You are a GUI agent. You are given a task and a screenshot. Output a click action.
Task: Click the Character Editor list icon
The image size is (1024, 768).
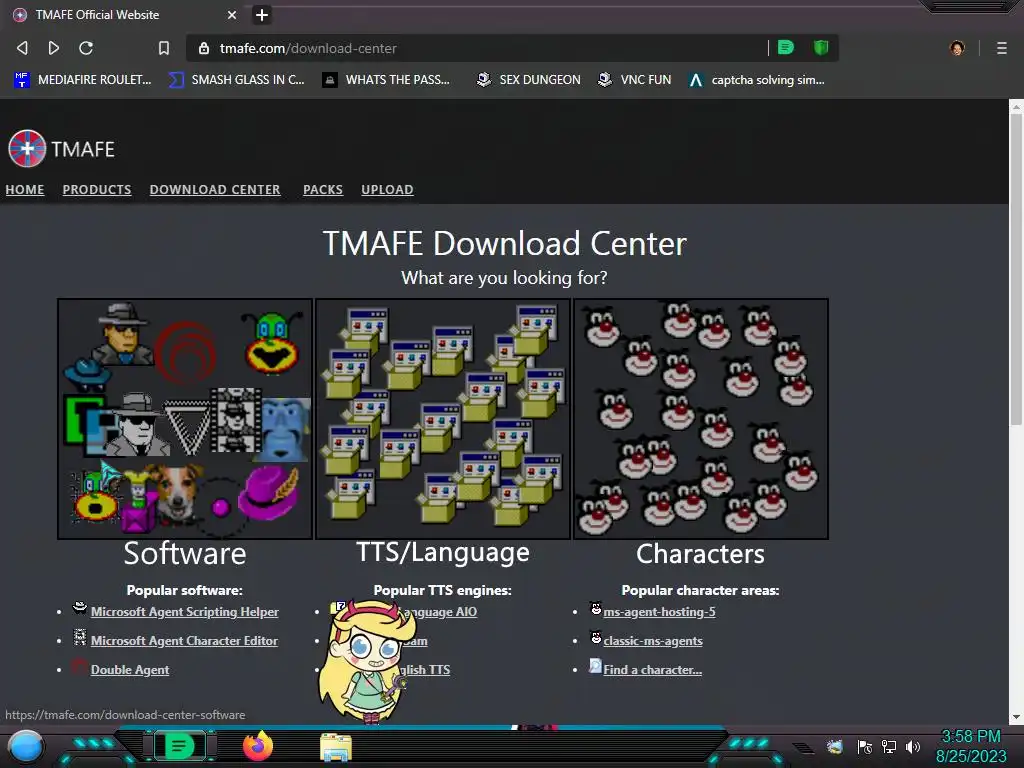point(80,637)
